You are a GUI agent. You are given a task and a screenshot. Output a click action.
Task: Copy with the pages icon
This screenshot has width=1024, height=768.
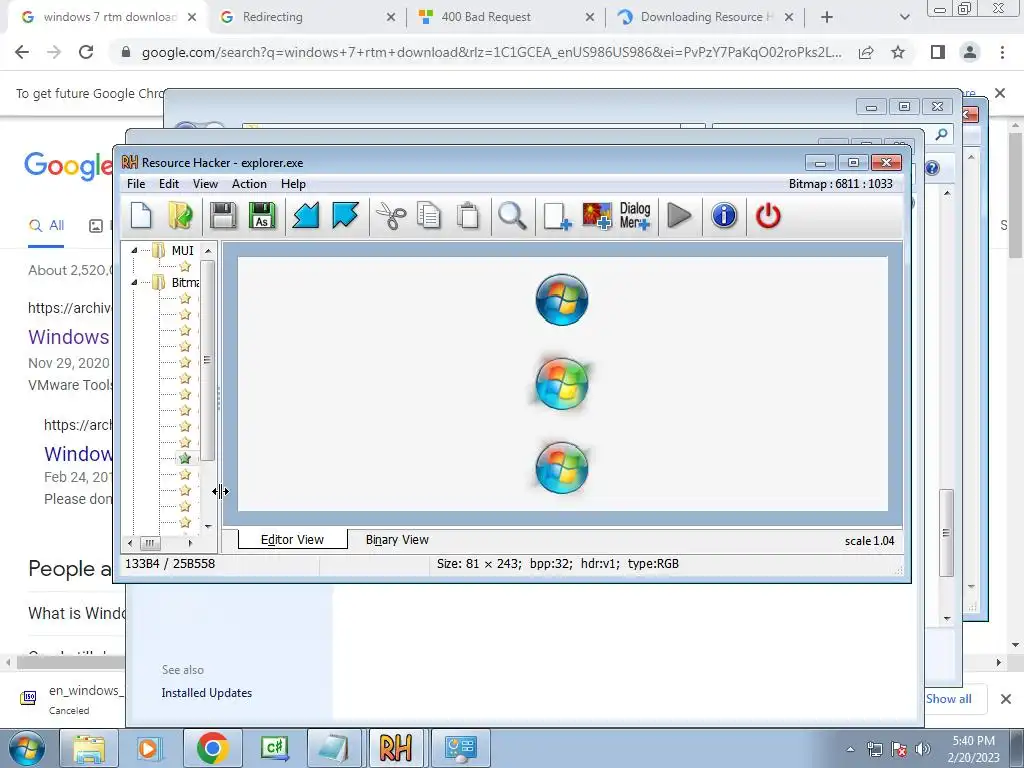(x=428, y=216)
